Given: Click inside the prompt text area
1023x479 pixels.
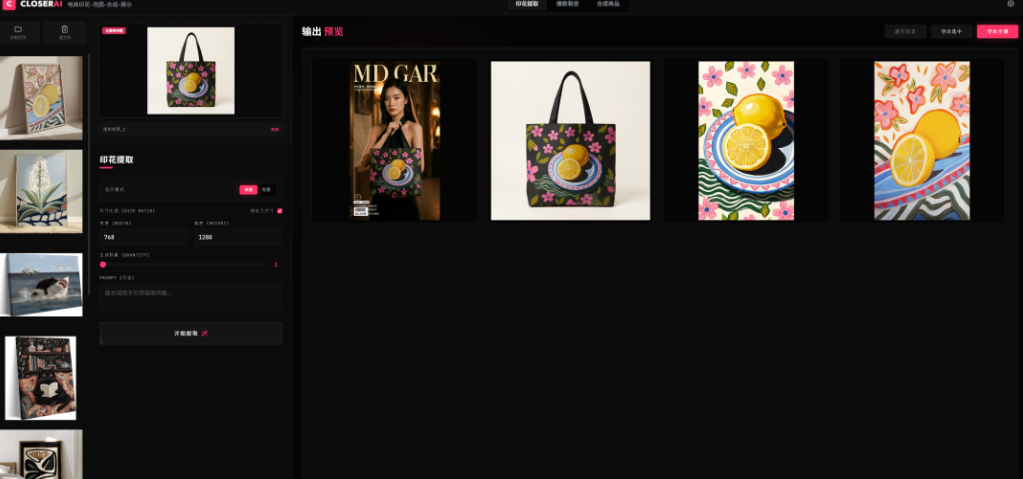Looking at the screenshot, I should (191, 296).
